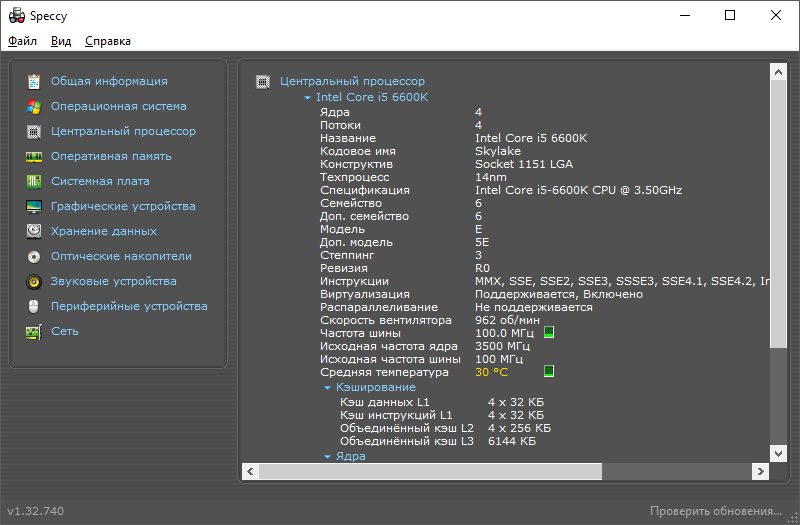Open the Операционная система section
This screenshot has height=525, width=800.
pyautogui.click(x=118, y=106)
